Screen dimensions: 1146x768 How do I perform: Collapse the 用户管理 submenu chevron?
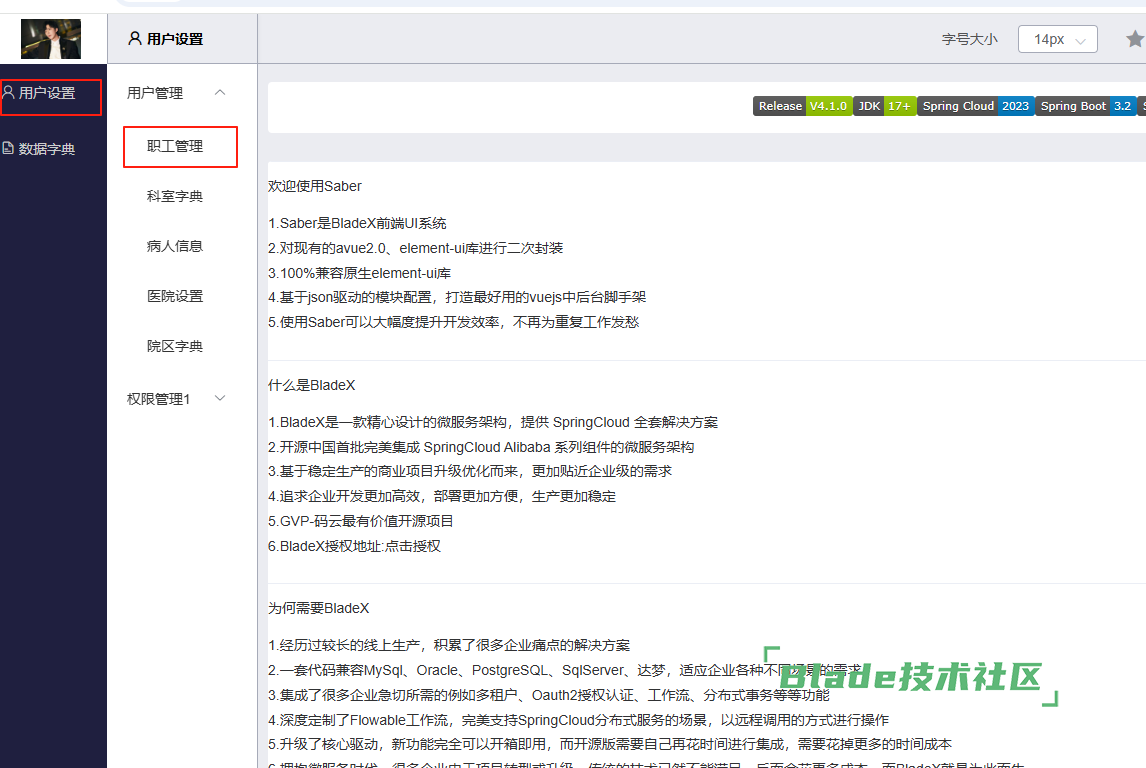[220, 93]
